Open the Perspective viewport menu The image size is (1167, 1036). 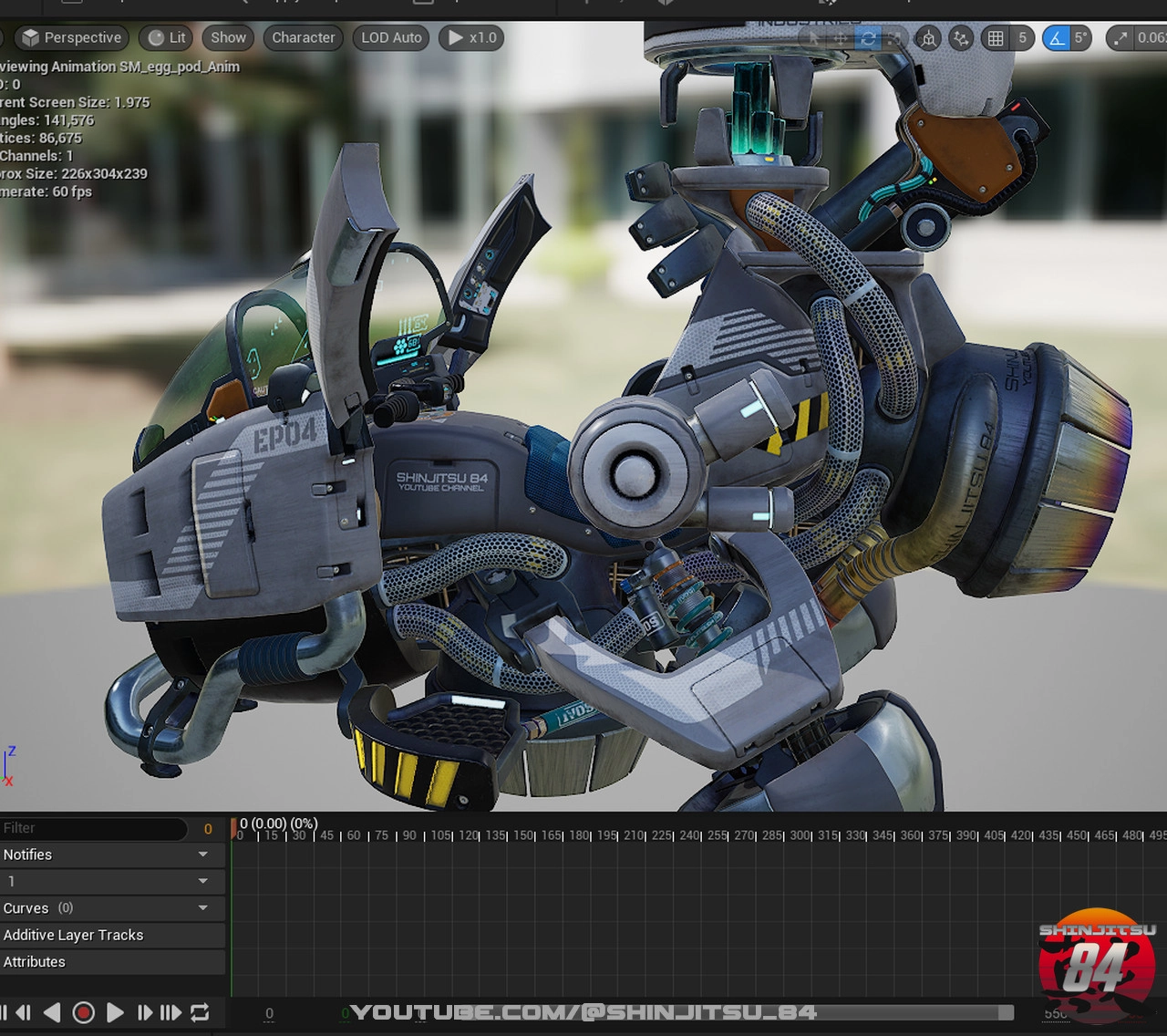click(72, 37)
